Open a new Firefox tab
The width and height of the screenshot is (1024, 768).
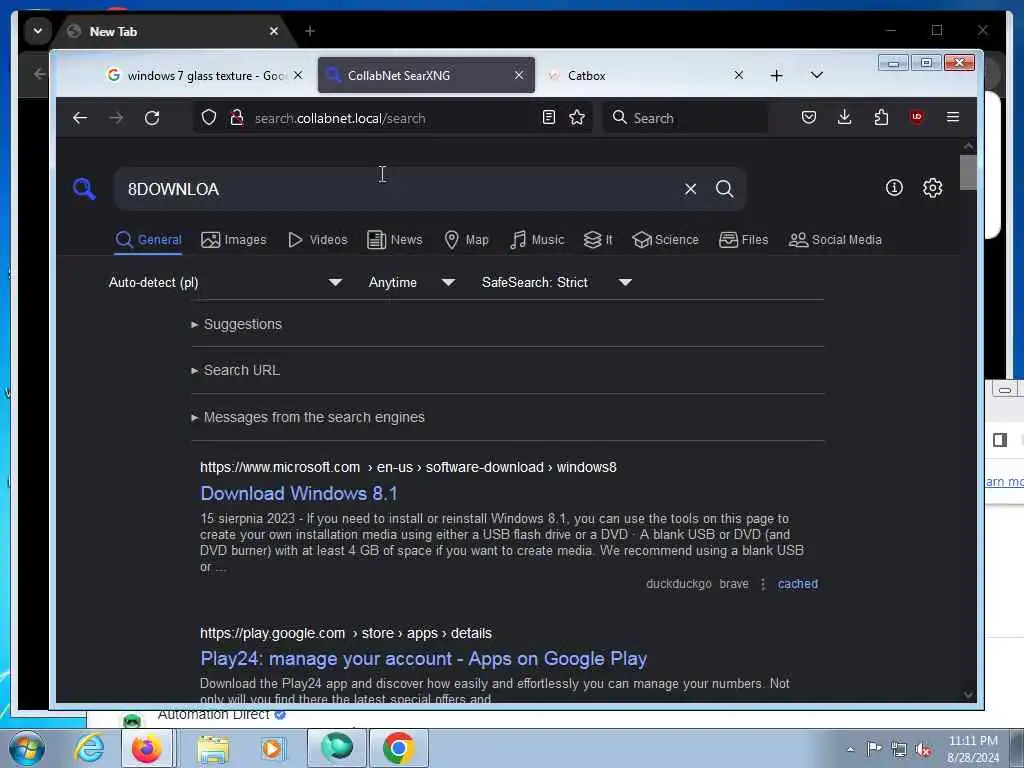click(x=776, y=76)
